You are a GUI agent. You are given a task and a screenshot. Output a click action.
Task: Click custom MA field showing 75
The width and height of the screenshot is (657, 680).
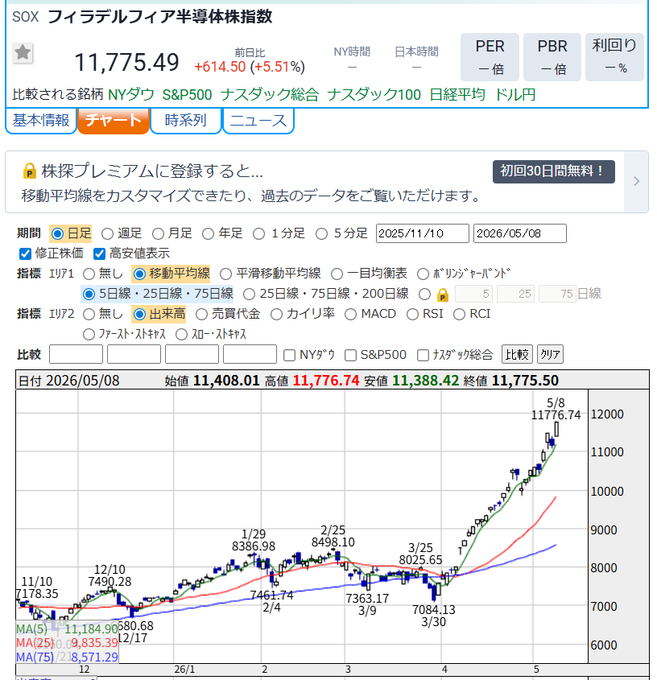pyautogui.click(x=558, y=294)
